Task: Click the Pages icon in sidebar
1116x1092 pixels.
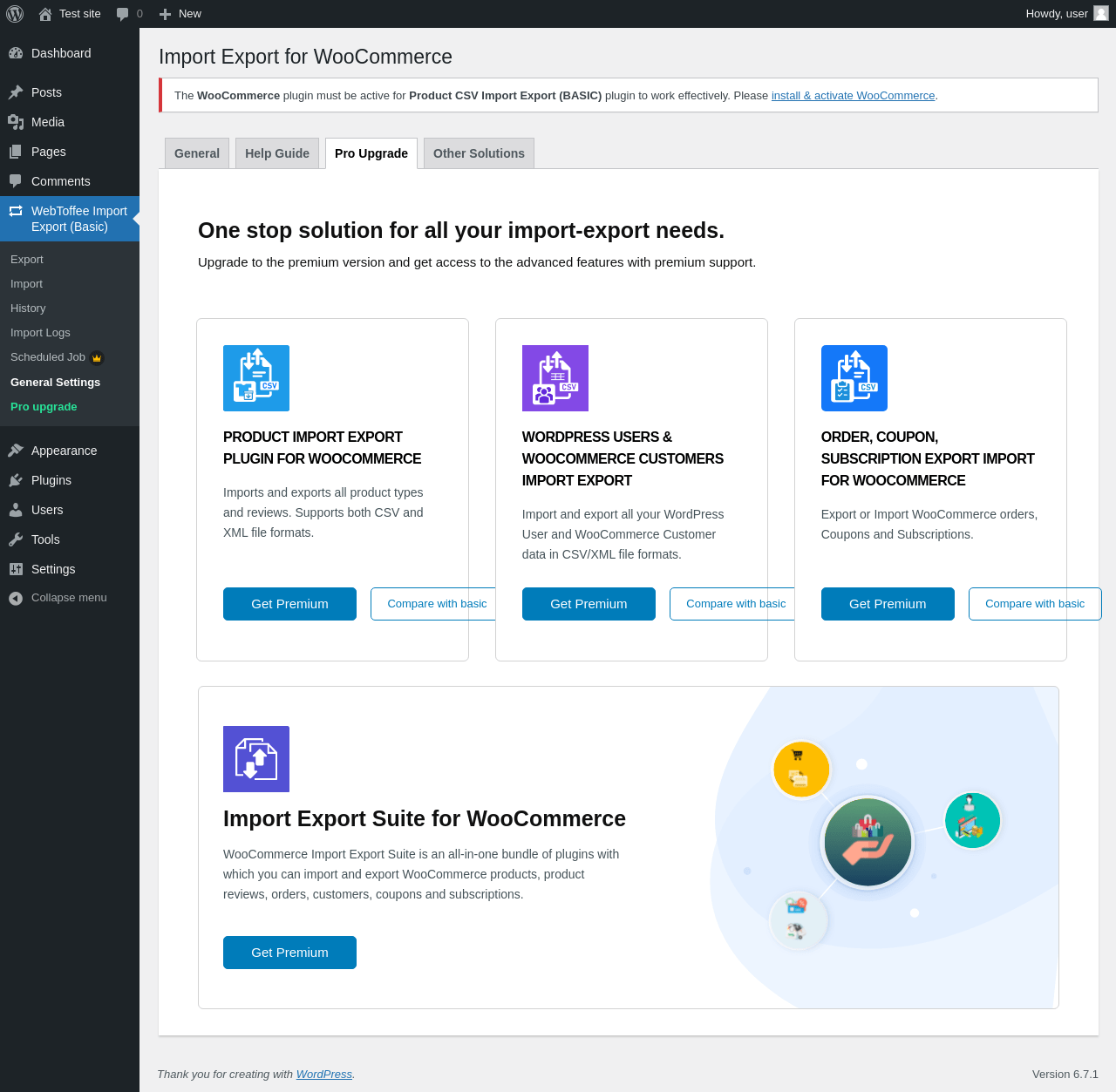Action: 16,152
